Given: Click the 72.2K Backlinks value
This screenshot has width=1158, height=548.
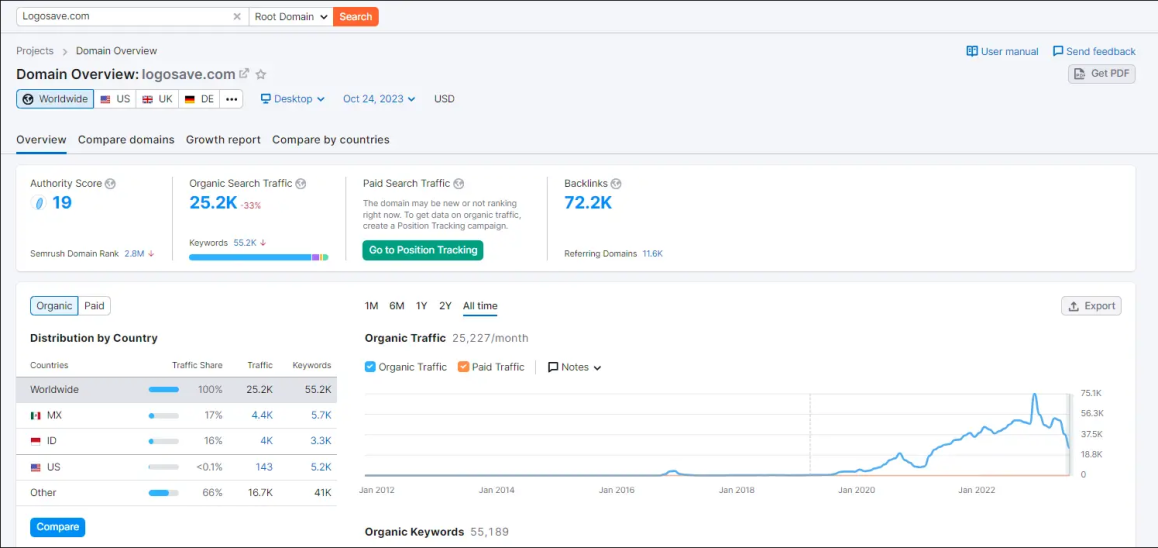Looking at the screenshot, I should coord(588,202).
